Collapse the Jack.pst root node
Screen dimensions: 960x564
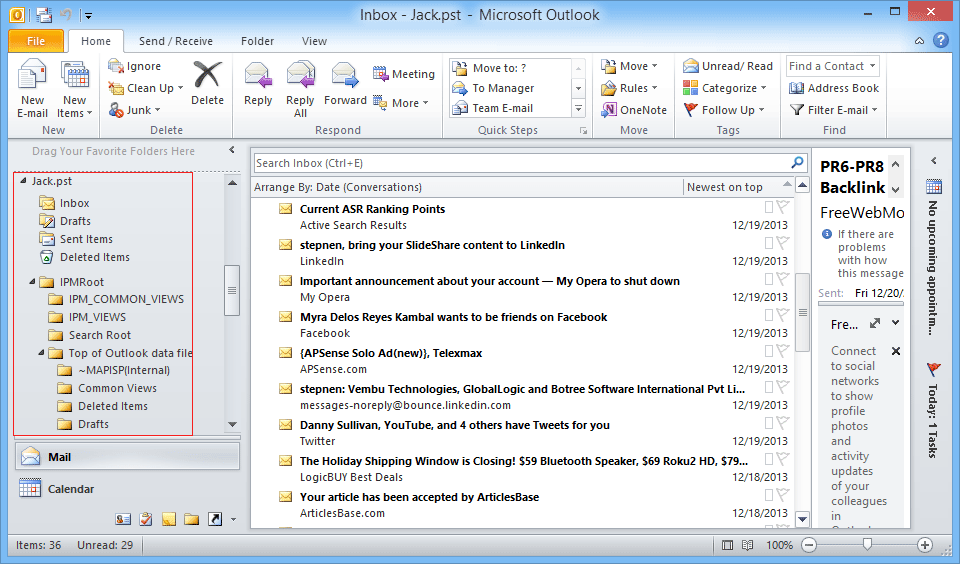click(x=24, y=181)
